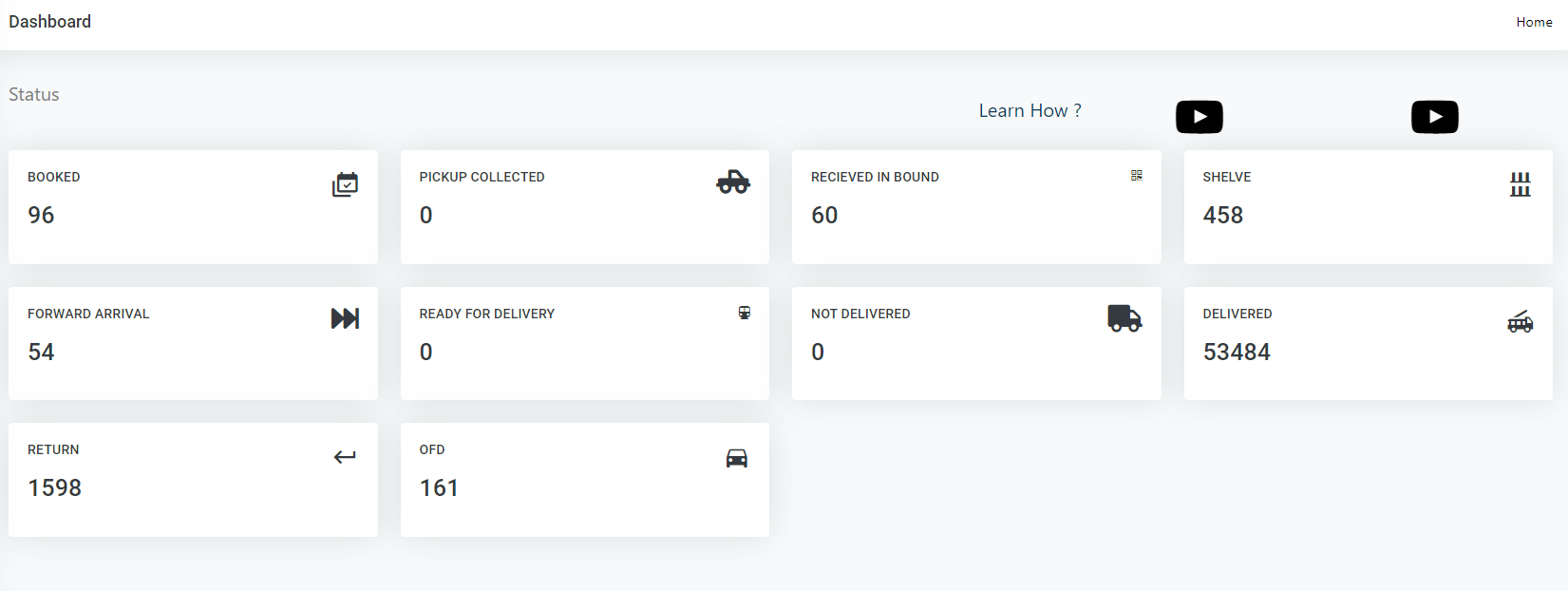Click the Booked calendar check icon

click(x=345, y=184)
